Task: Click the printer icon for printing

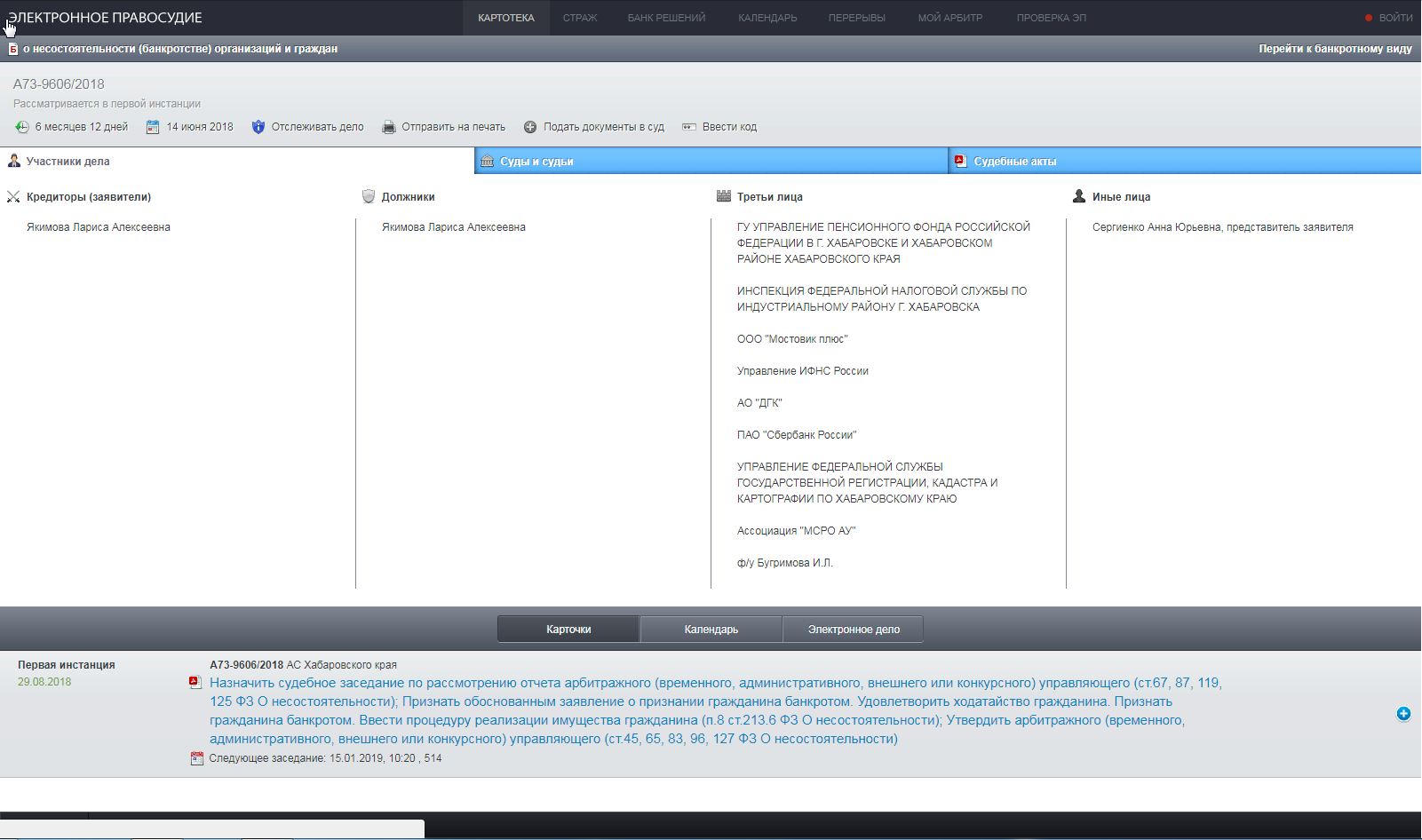Action: coord(389,127)
